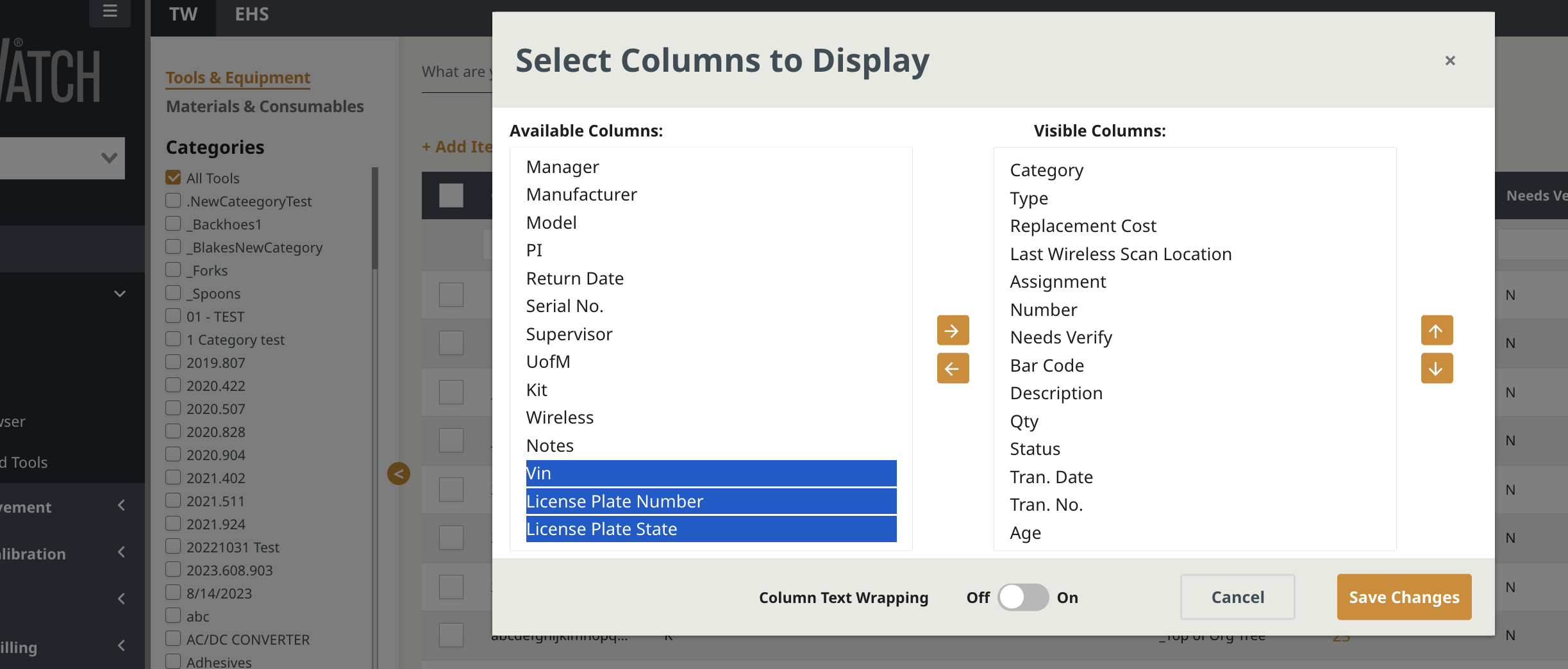Select Replacement Cost in Visible Columns
The height and width of the screenshot is (669, 1568).
click(1195, 226)
